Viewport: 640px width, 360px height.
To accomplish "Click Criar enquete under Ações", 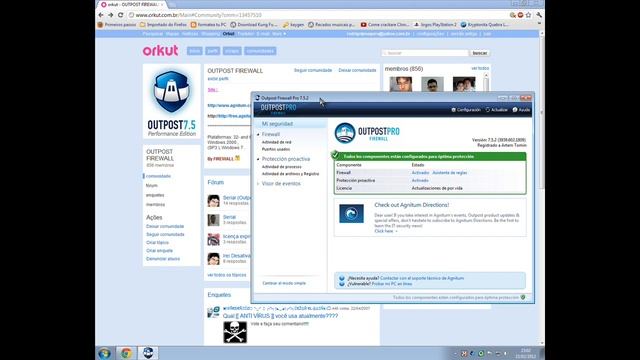I will 159,251.
